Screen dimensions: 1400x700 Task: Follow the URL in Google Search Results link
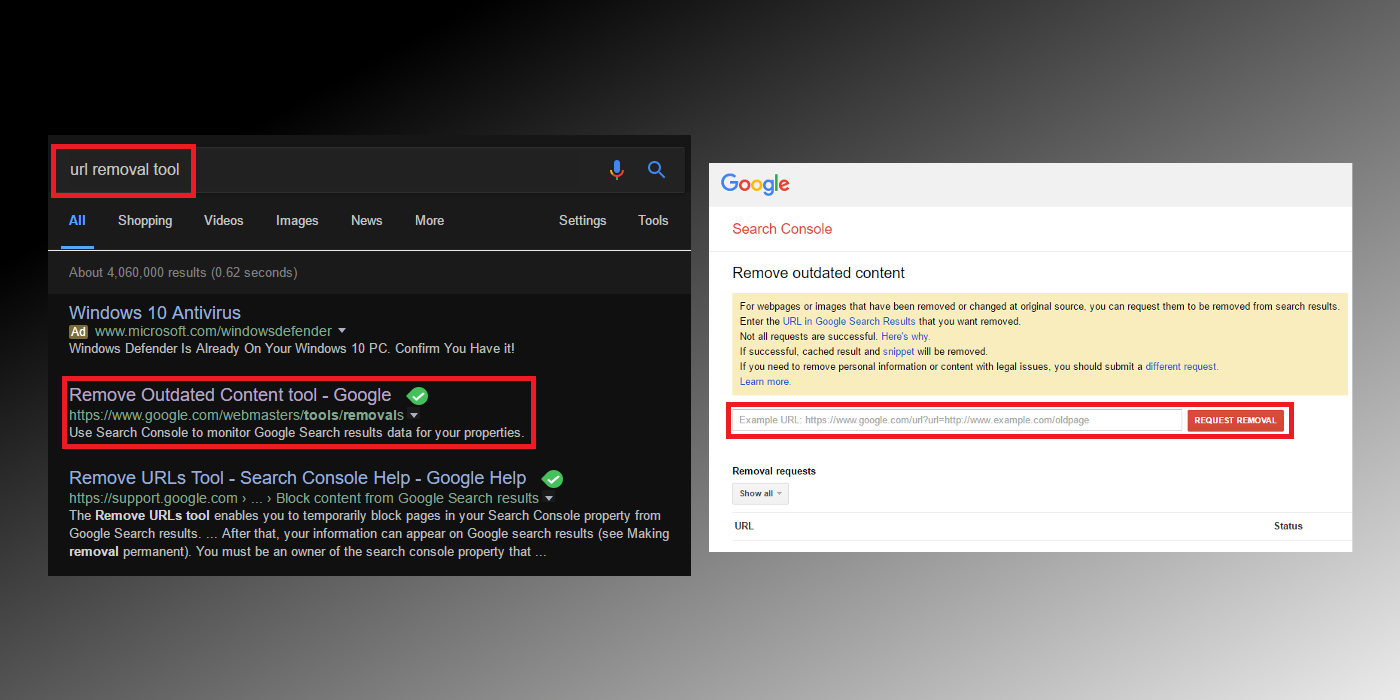[x=849, y=322]
